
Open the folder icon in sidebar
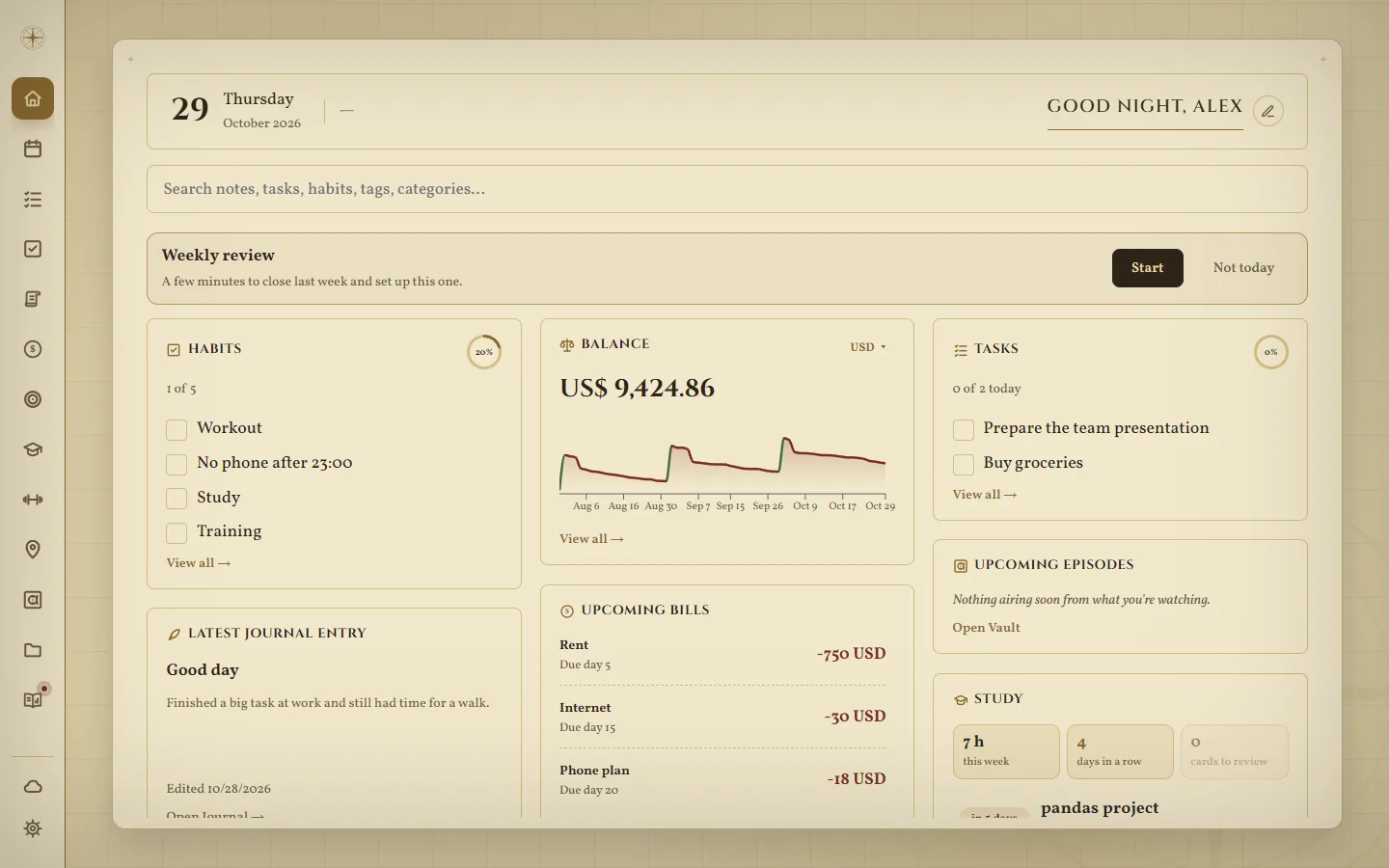33,650
